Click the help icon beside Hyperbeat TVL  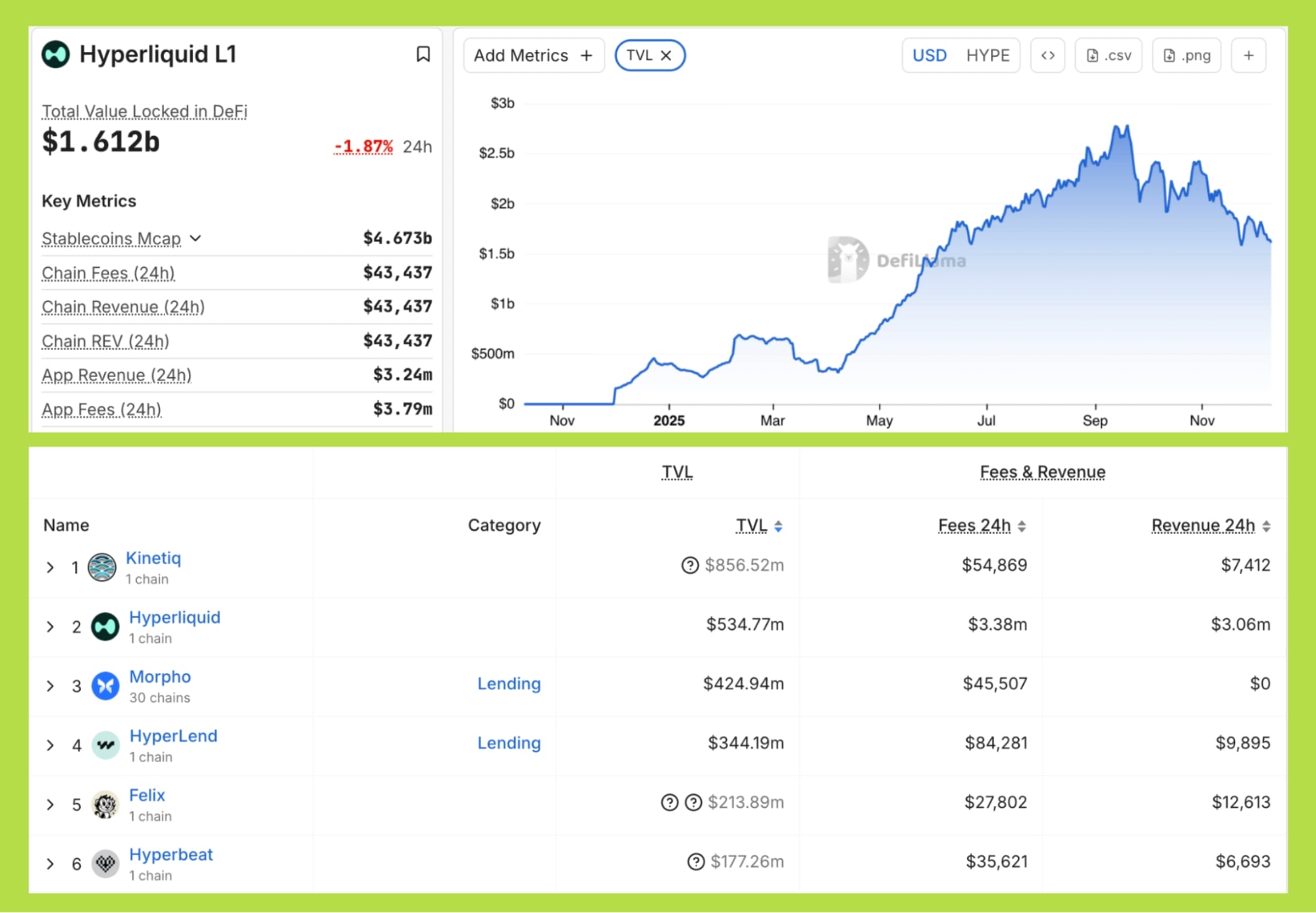coord(695,861)
